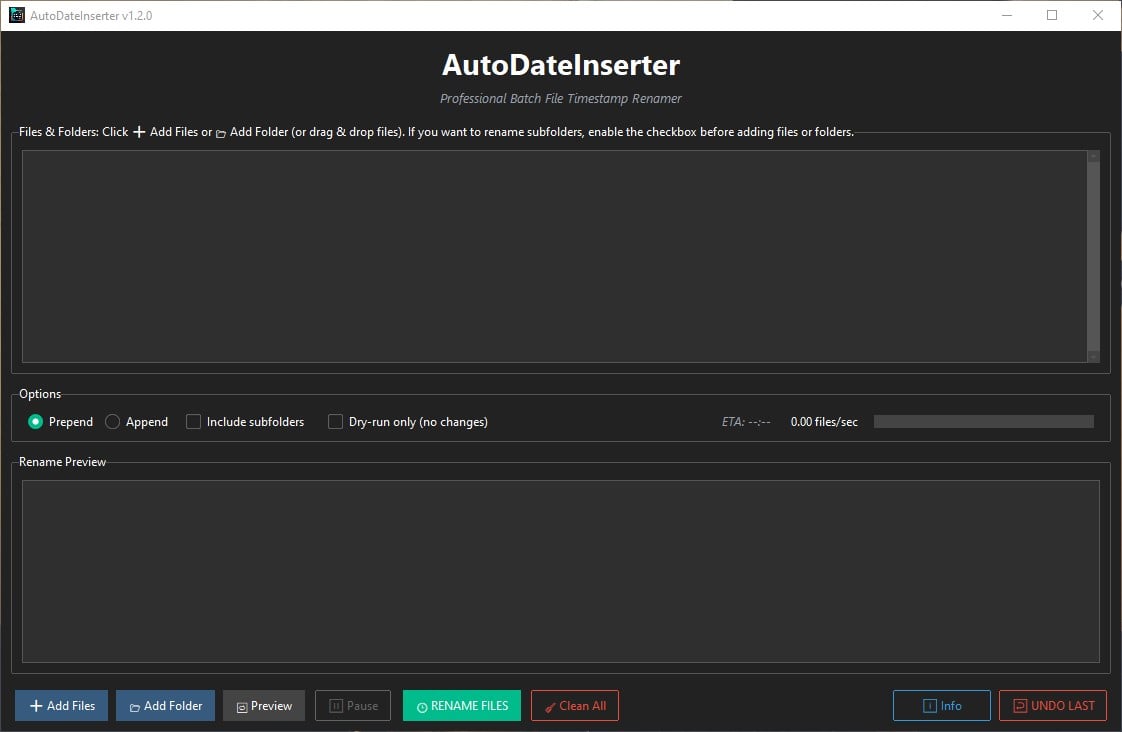Open the Info dialog

[x=941, y=705]
